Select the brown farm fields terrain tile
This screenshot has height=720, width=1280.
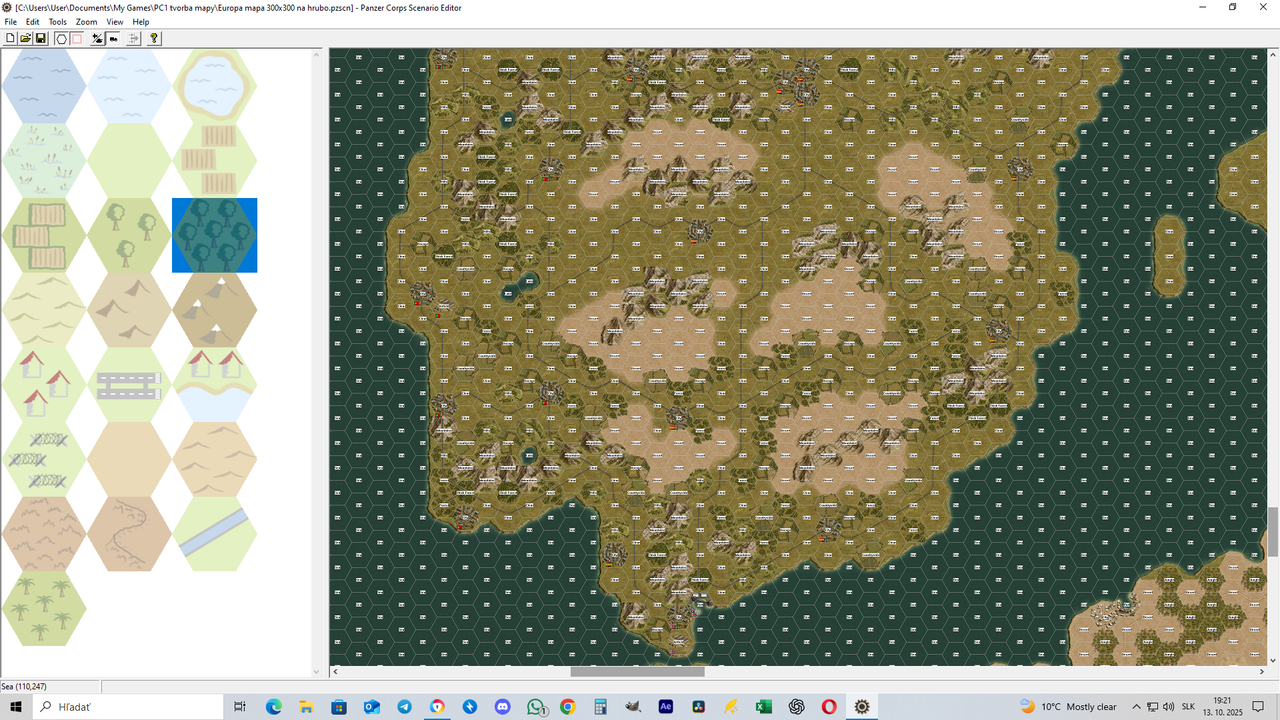[x=214, y=160]
